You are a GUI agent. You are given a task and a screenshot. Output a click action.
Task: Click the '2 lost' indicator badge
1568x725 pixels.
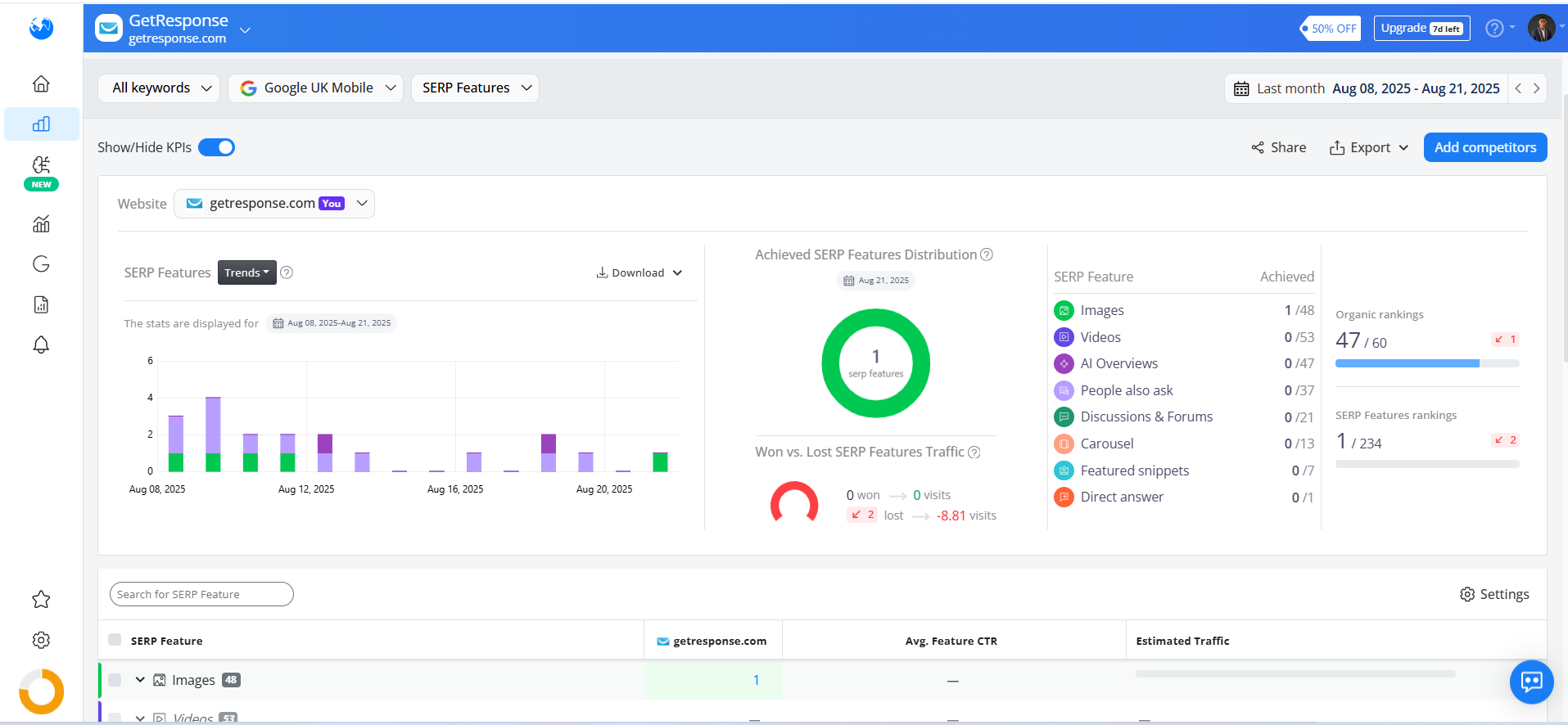[x=862, y=515]
